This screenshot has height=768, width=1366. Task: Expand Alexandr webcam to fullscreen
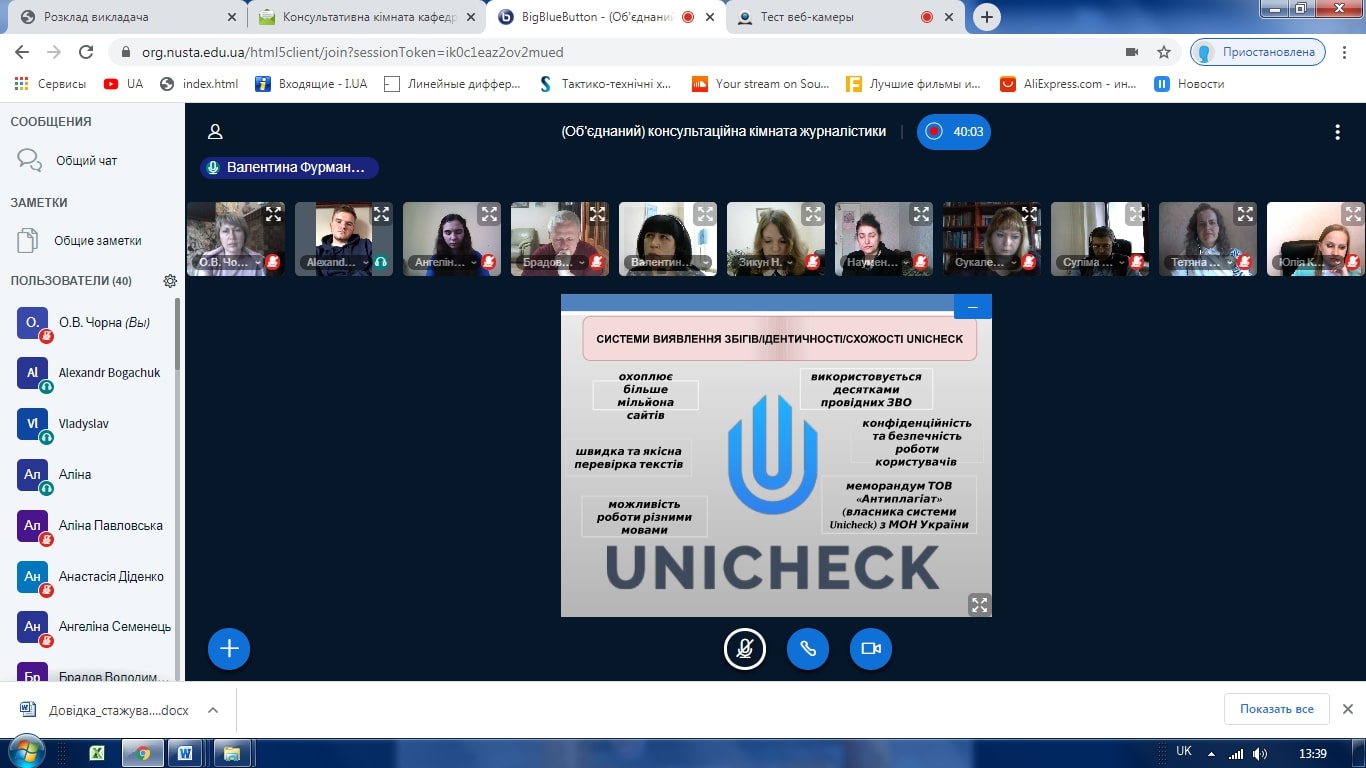coord(381,213)
